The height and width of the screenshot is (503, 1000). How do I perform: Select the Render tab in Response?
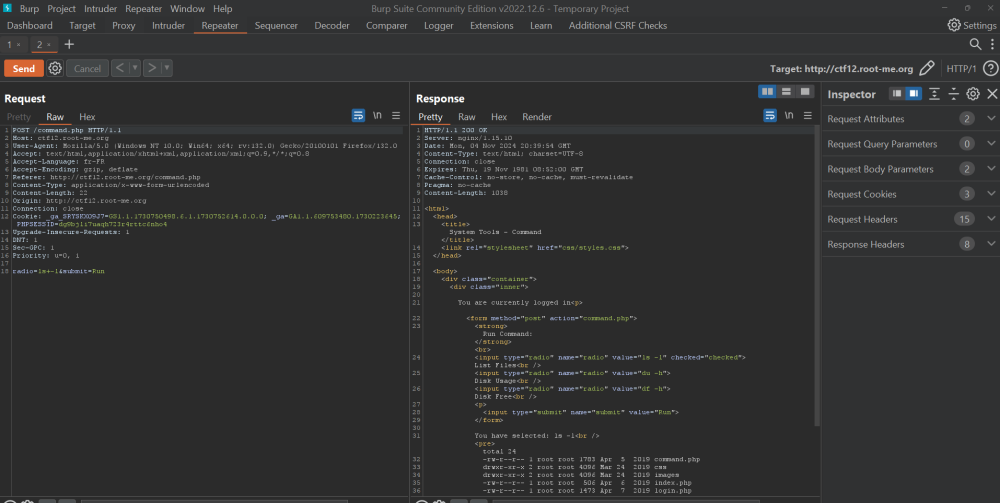(x=537, y=117)
